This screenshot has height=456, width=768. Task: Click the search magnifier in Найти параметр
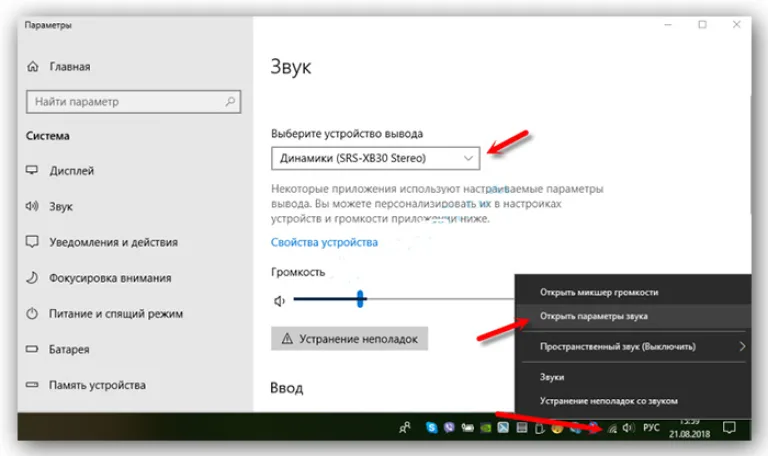tap(230, 101)
